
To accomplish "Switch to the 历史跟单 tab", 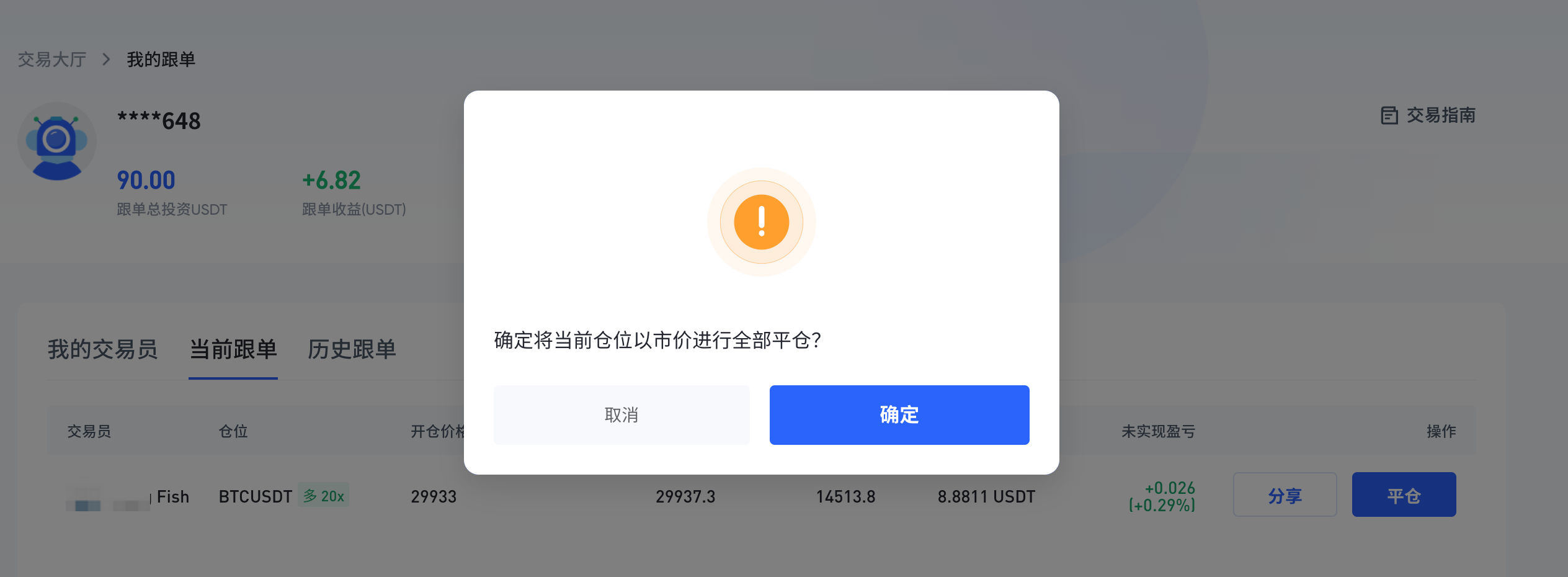I will [x=352, y=349].
